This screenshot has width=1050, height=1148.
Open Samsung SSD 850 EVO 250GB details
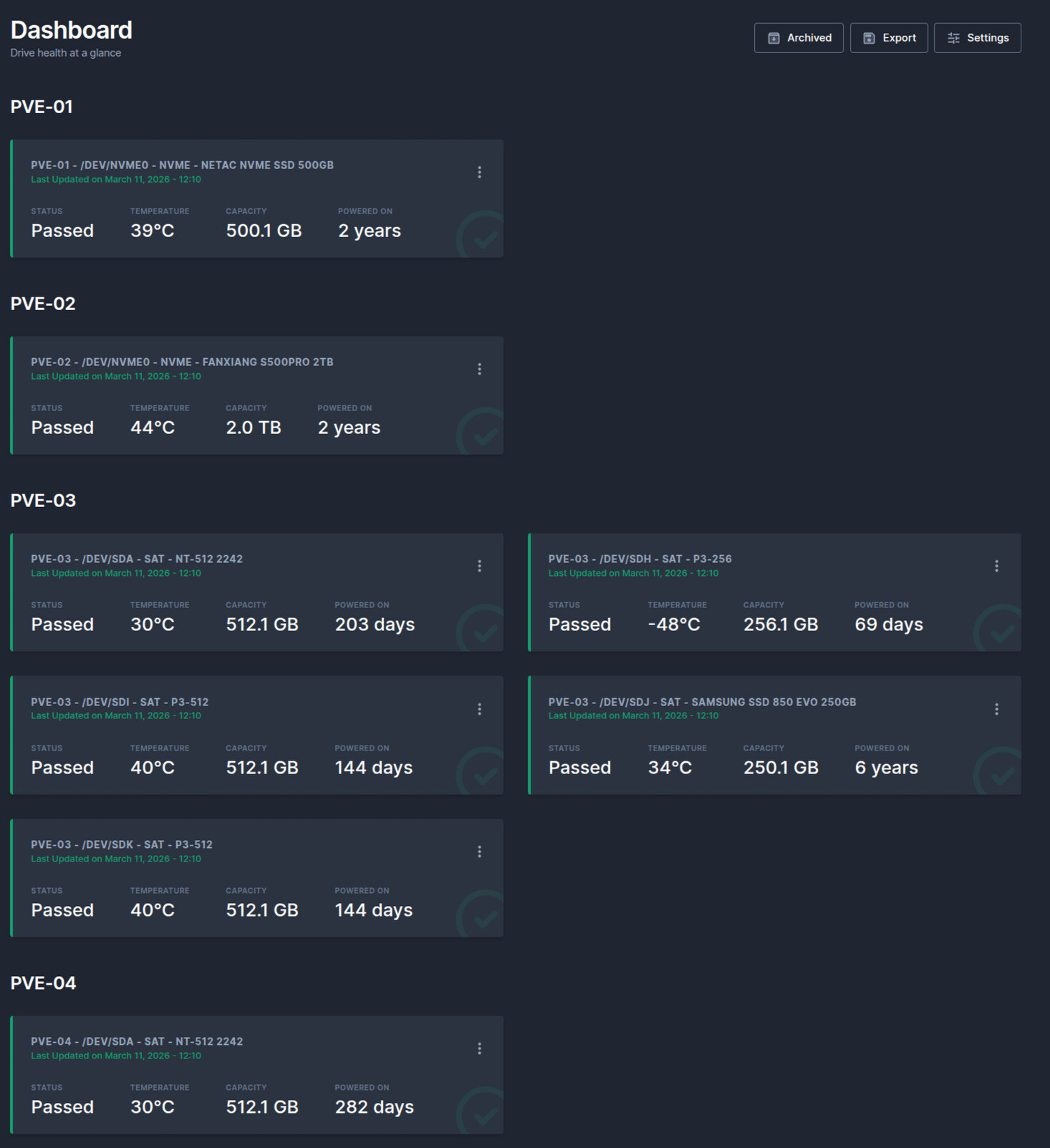702,703
